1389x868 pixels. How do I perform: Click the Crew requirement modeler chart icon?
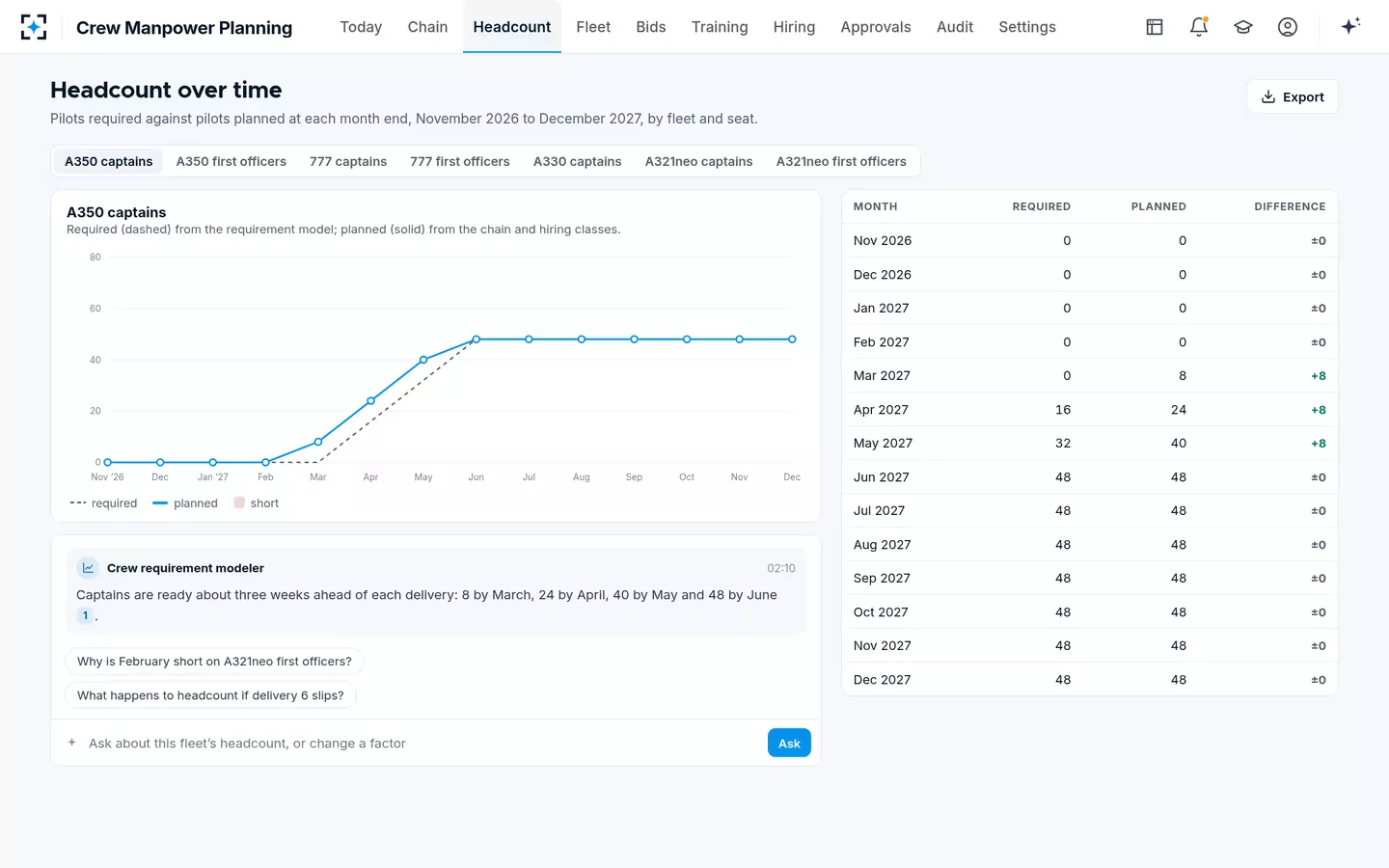point(88,568)
